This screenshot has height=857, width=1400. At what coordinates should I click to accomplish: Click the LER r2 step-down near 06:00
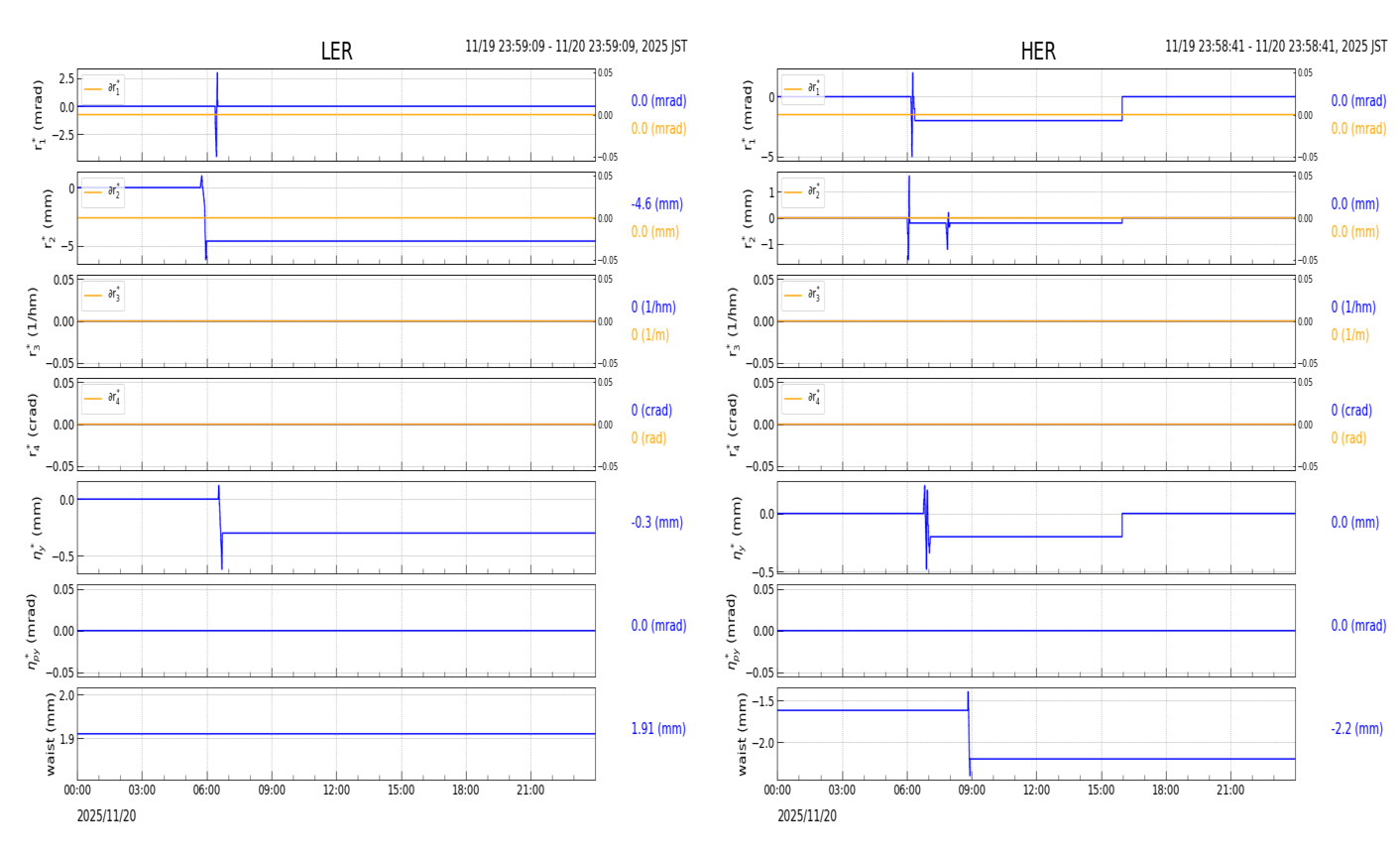205,218
